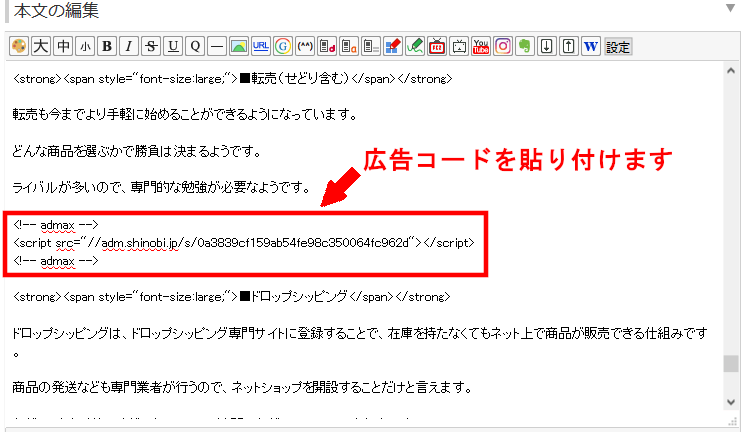Screen dimensions: 744x432
Task: Click the up arrow box icon
Action: pos(568,47)
